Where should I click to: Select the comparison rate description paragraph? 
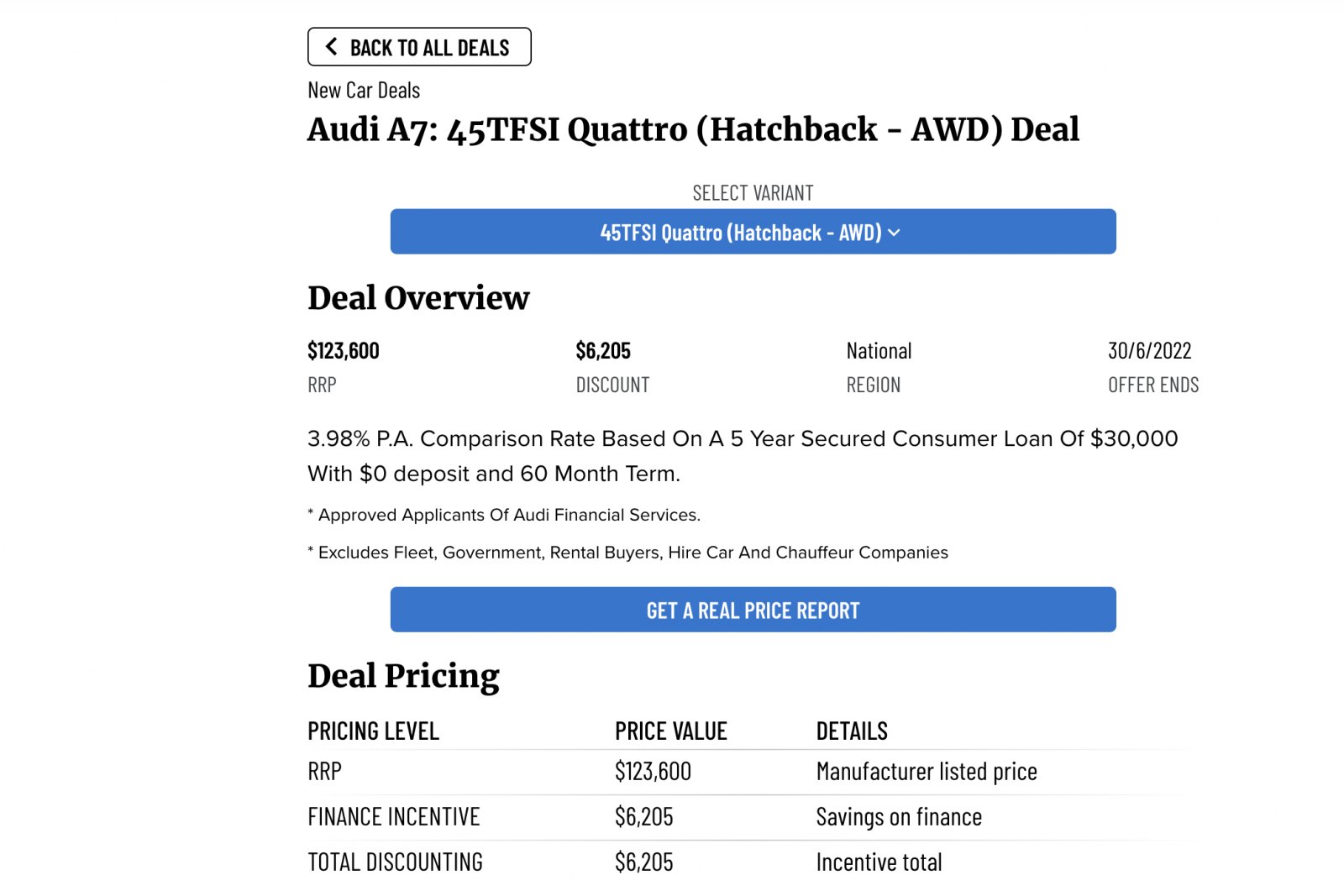click(743, 455)
